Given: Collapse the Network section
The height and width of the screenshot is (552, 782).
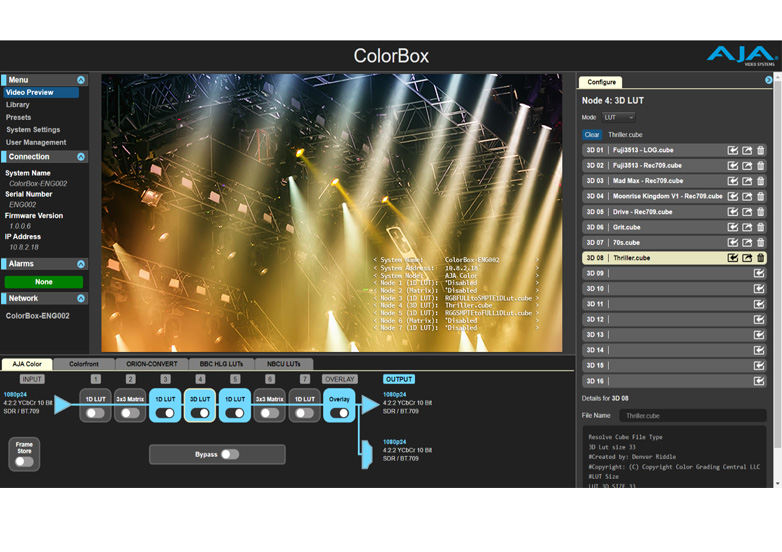Looking at the screenshot, I should pyautogui.click(x=81, y=298).
